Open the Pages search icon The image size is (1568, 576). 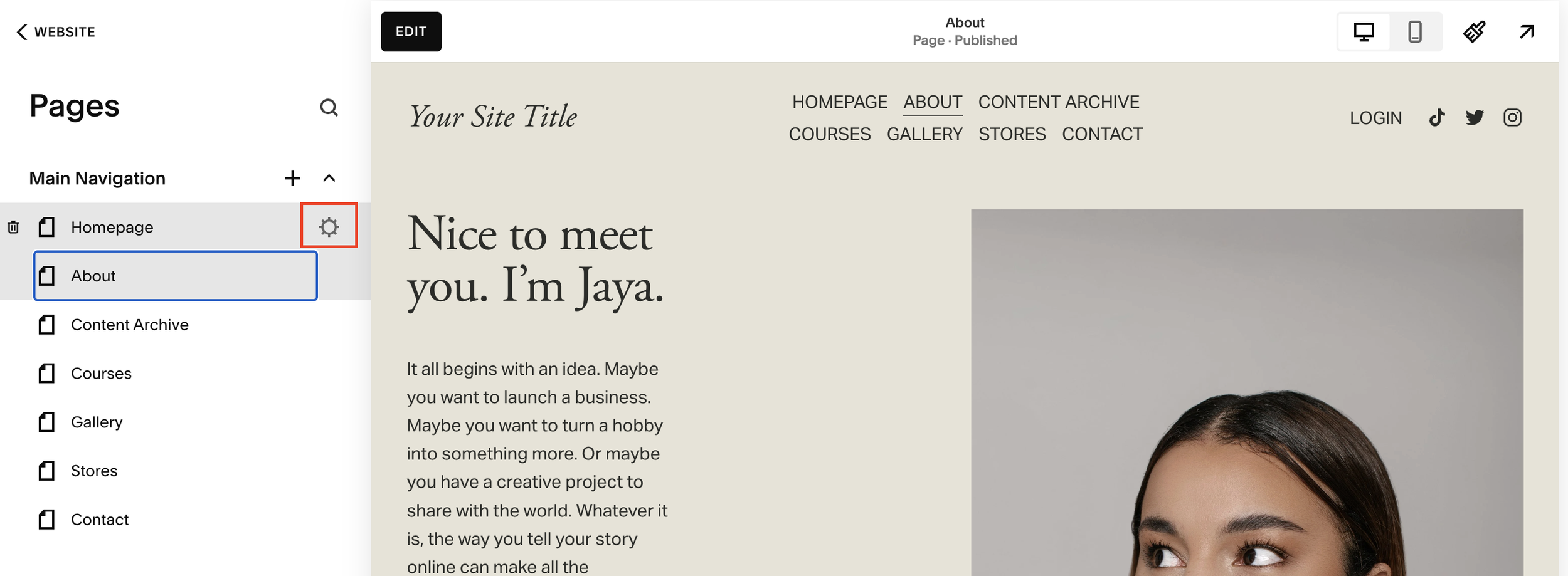329,108
